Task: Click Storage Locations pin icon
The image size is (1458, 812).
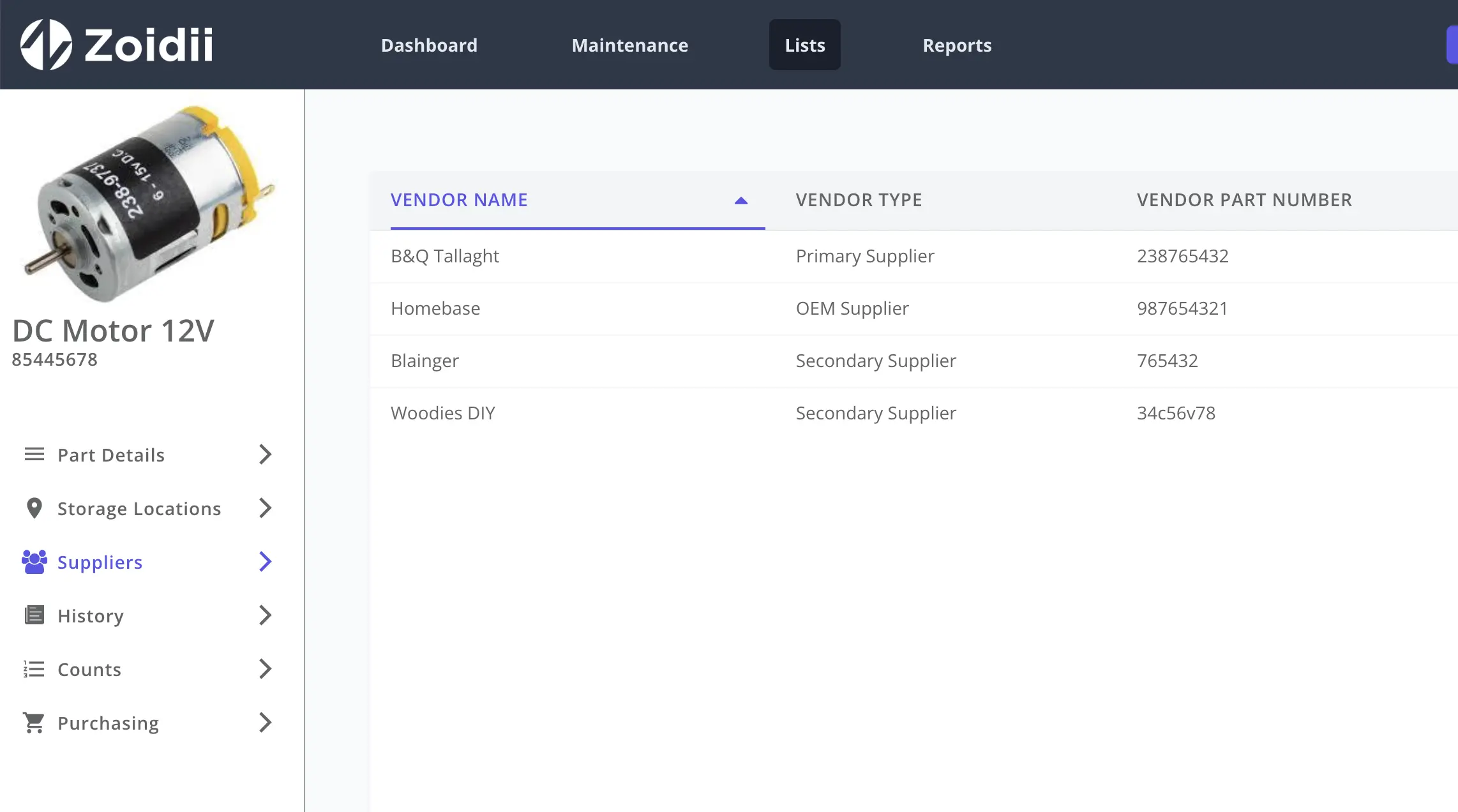Action: click(x=34, y=508)
